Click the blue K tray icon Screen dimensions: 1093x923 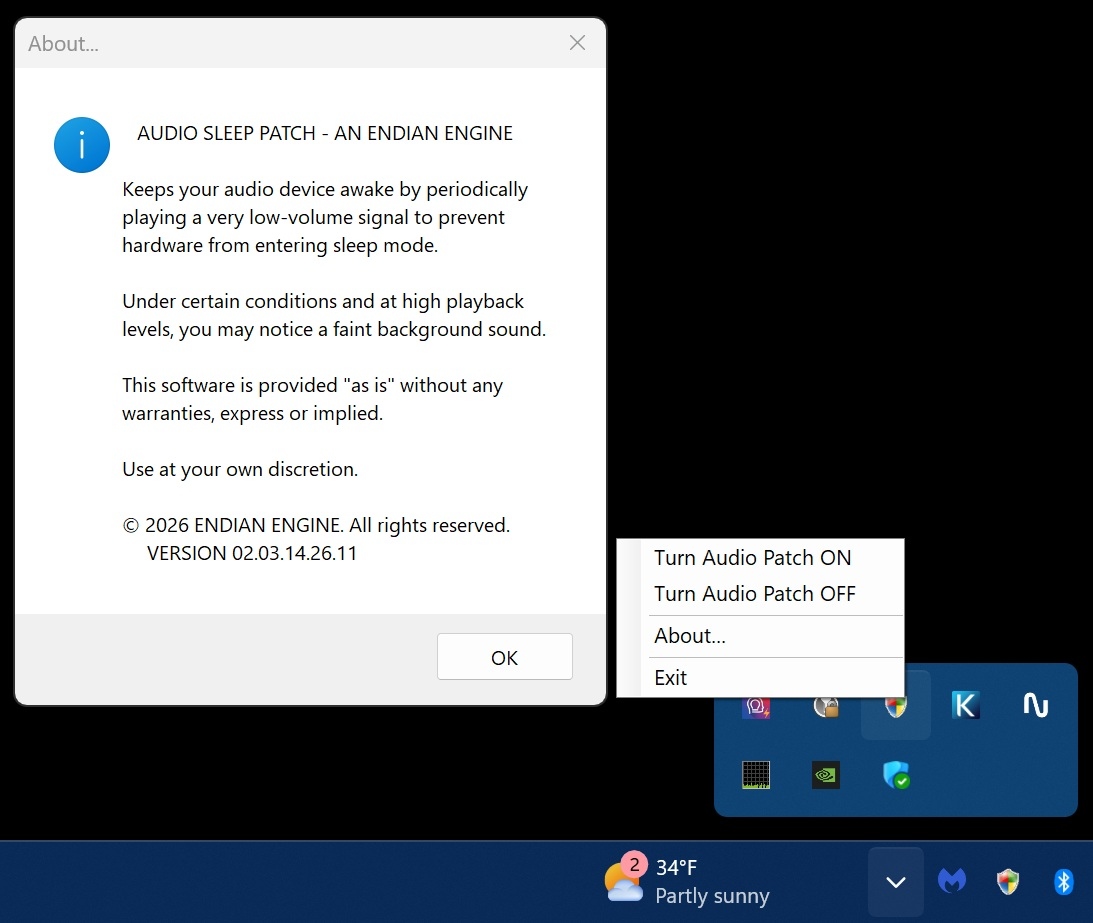[966, 705]
